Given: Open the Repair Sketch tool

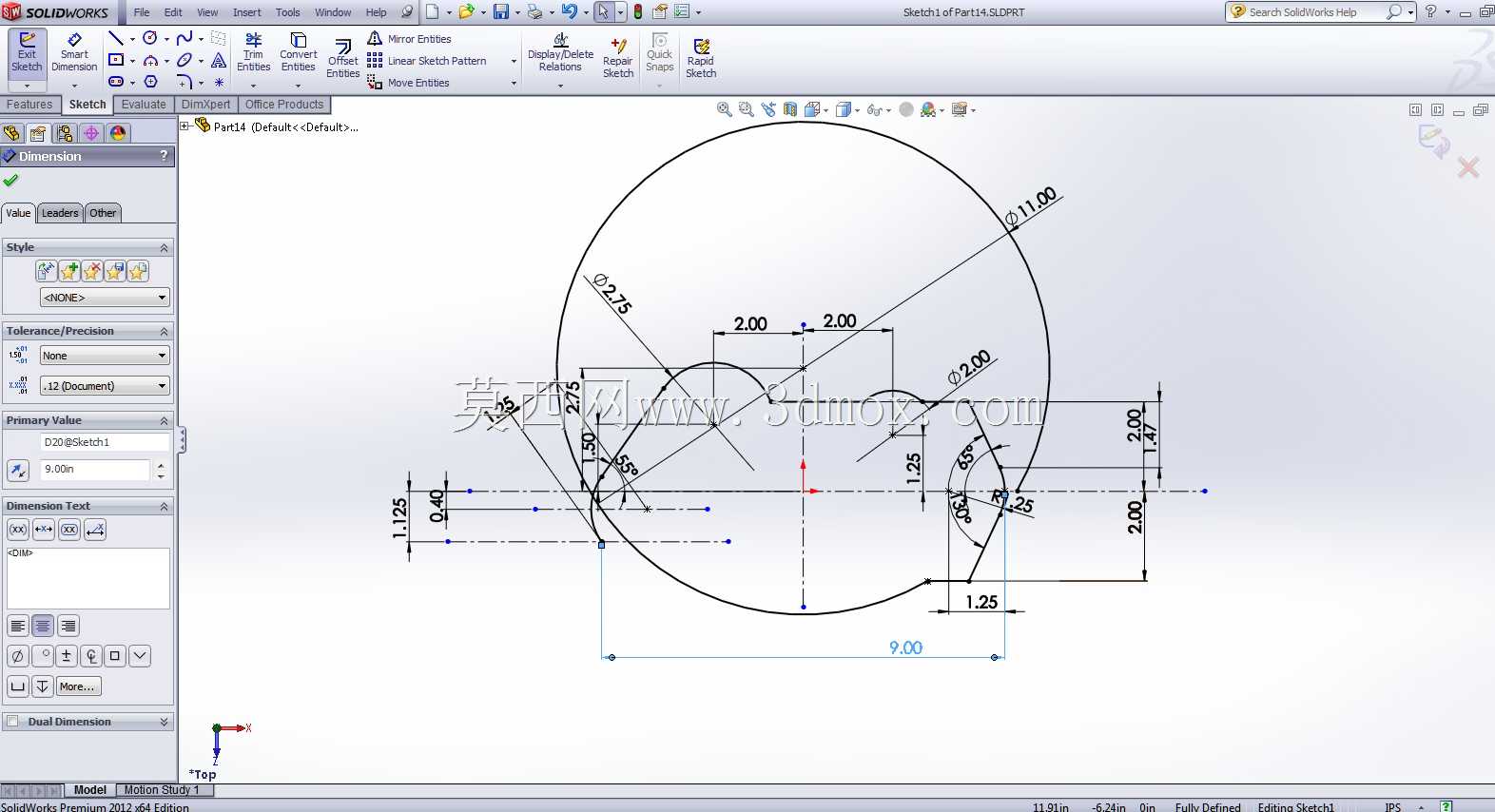Looking at the screenshot, I should point(618,59).
